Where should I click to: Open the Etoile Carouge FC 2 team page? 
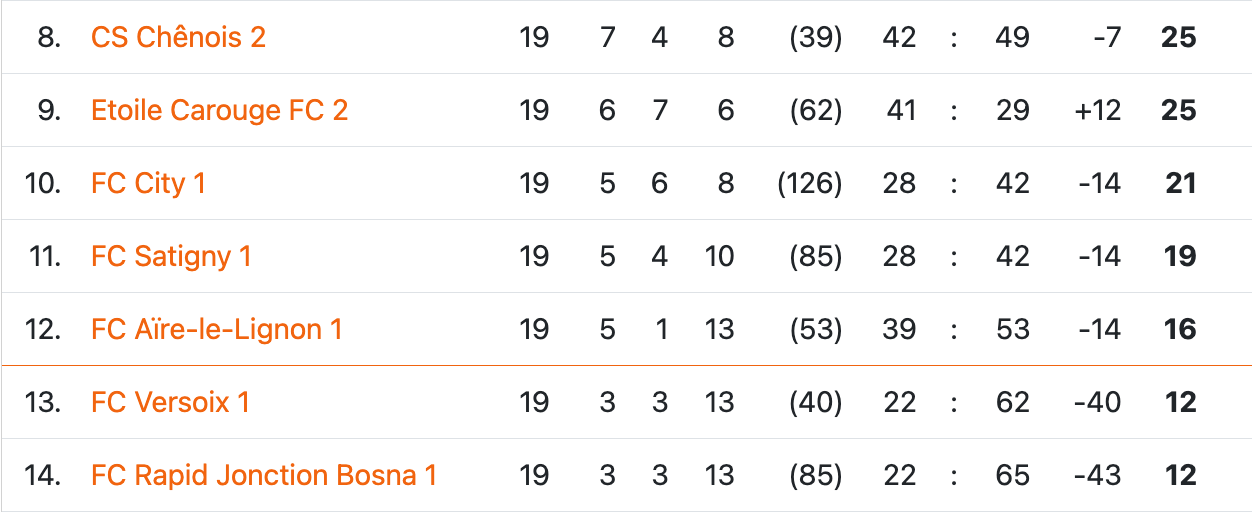pyautogui.click(x=219, y=111)
